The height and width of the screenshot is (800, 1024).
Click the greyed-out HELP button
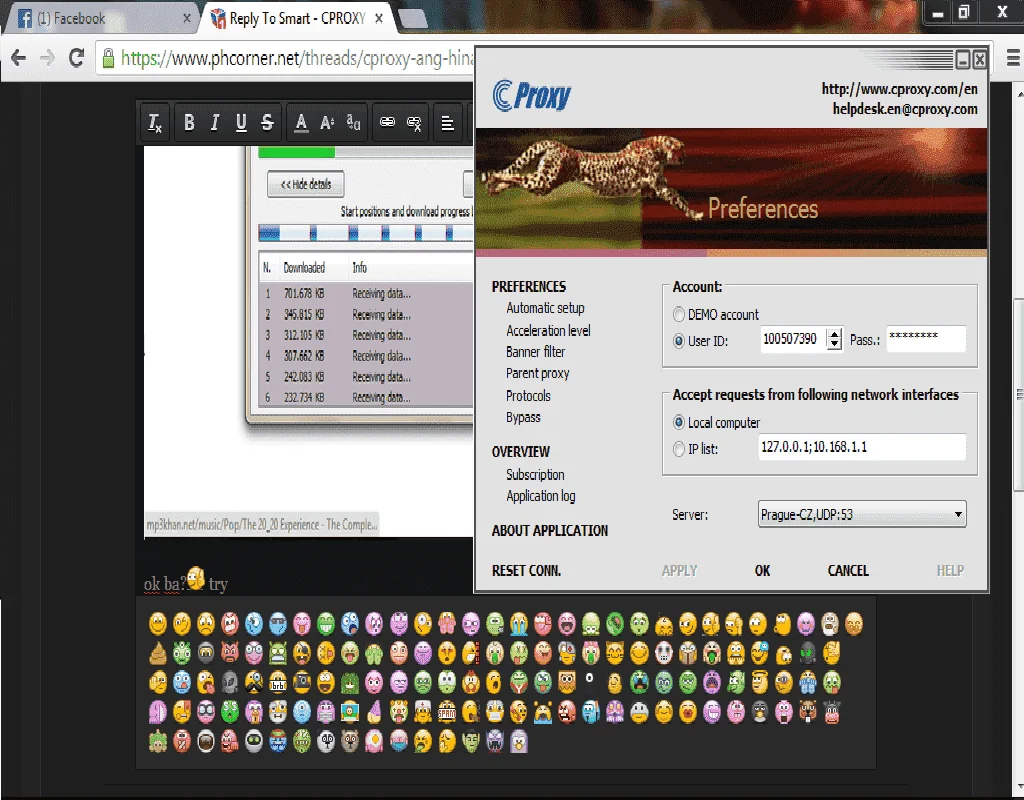(950, 571)
